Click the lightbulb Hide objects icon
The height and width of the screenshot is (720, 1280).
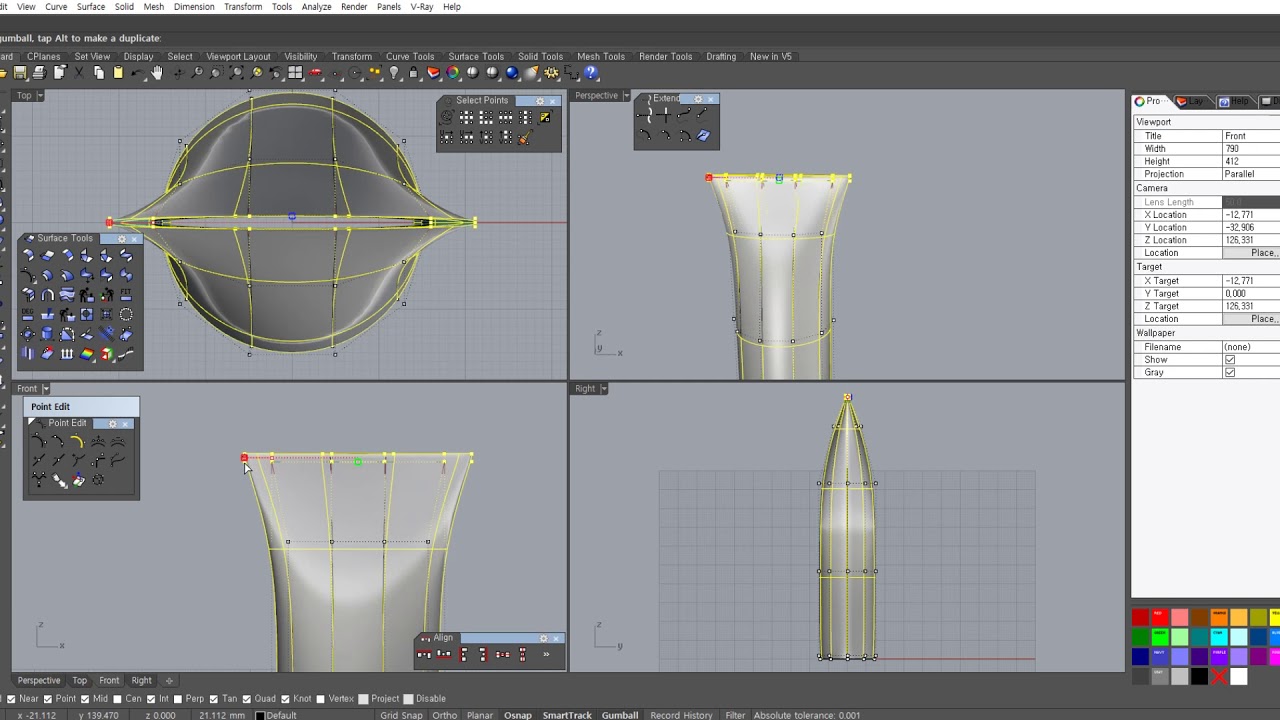[x=394, y=73]
